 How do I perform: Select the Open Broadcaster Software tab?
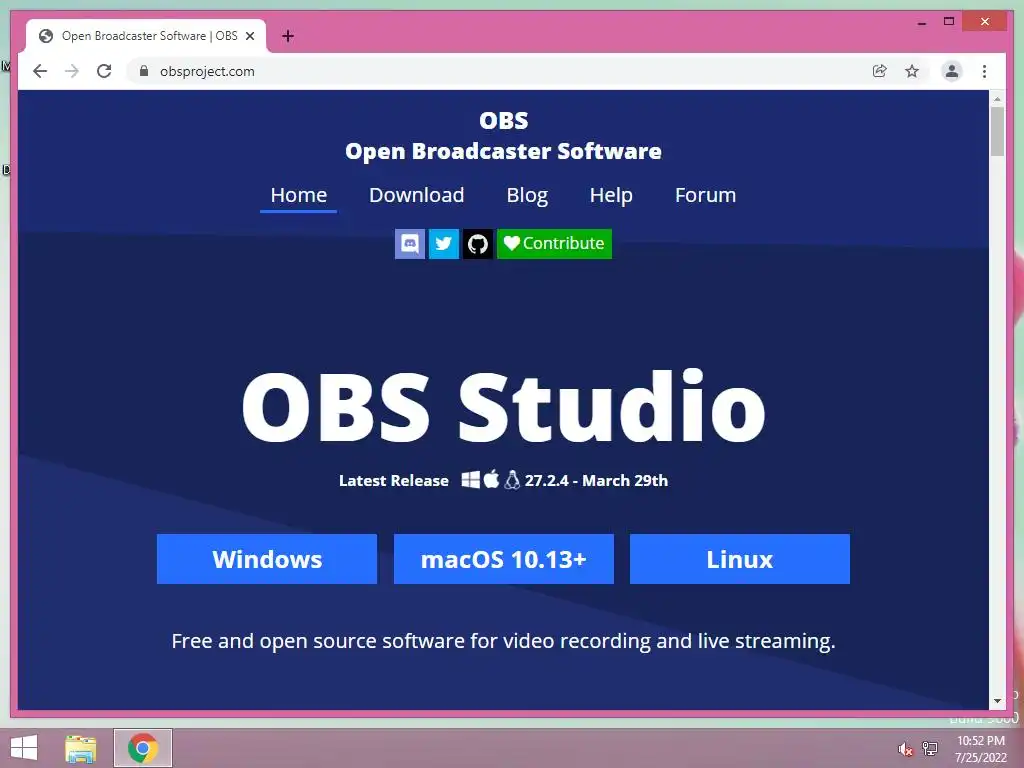[x=146, y=36]
